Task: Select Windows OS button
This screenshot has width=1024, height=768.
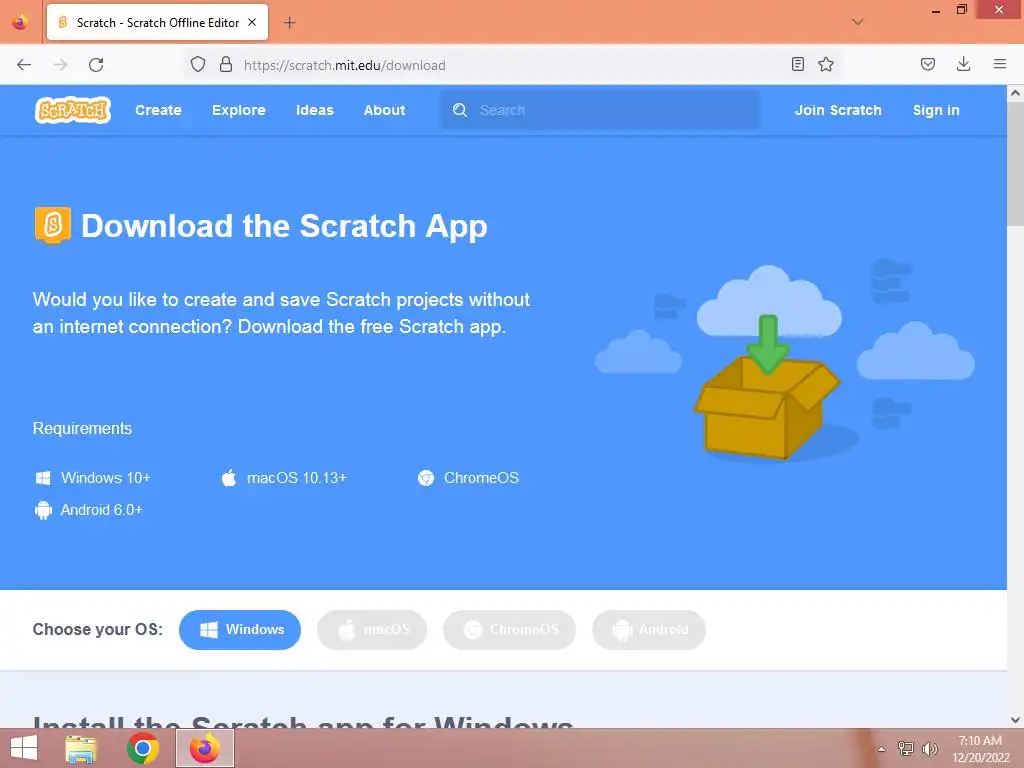Action: [240, 630]
